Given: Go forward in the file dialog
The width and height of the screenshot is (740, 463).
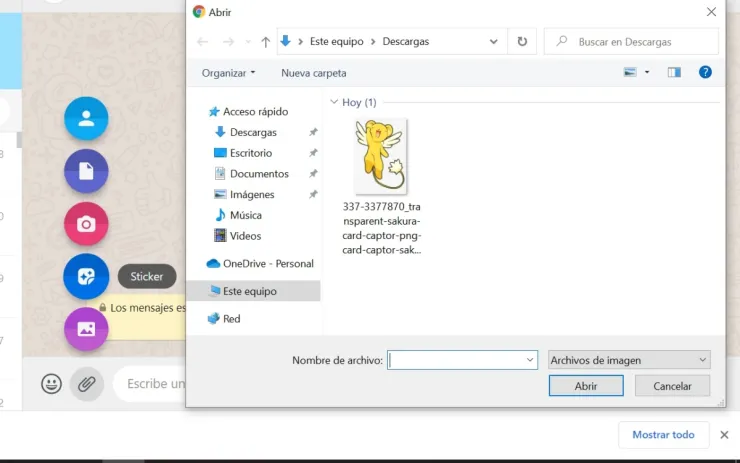Looking at the screenshot, I should coord(228,42).
